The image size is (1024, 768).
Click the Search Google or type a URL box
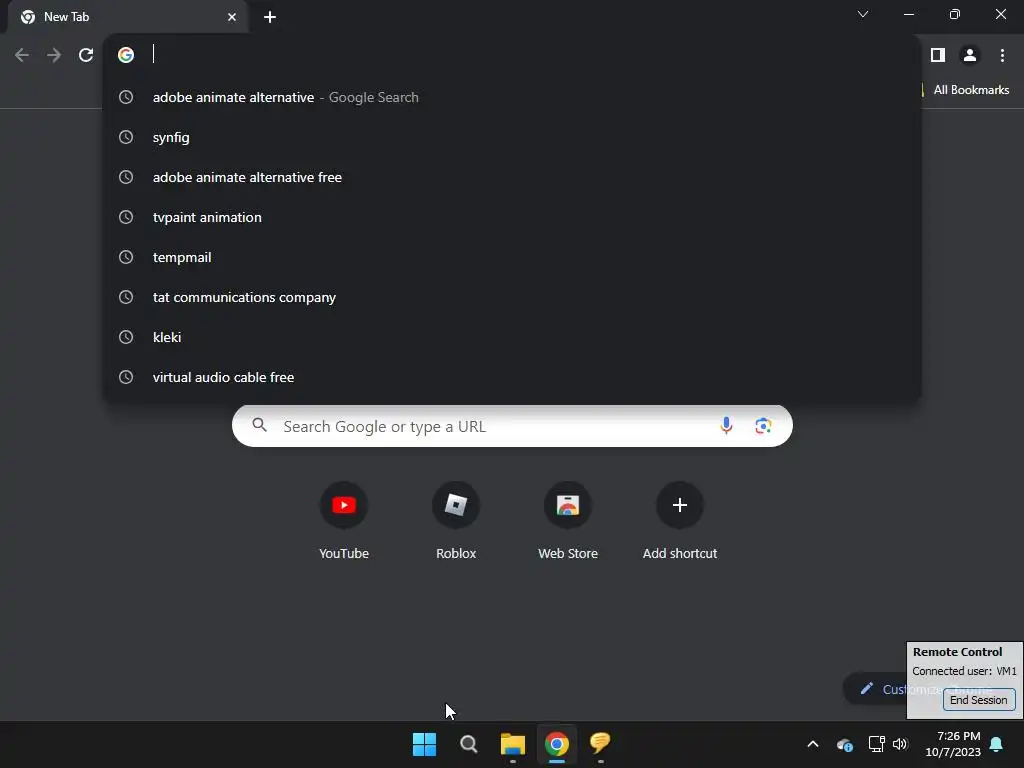click(512, 426)
